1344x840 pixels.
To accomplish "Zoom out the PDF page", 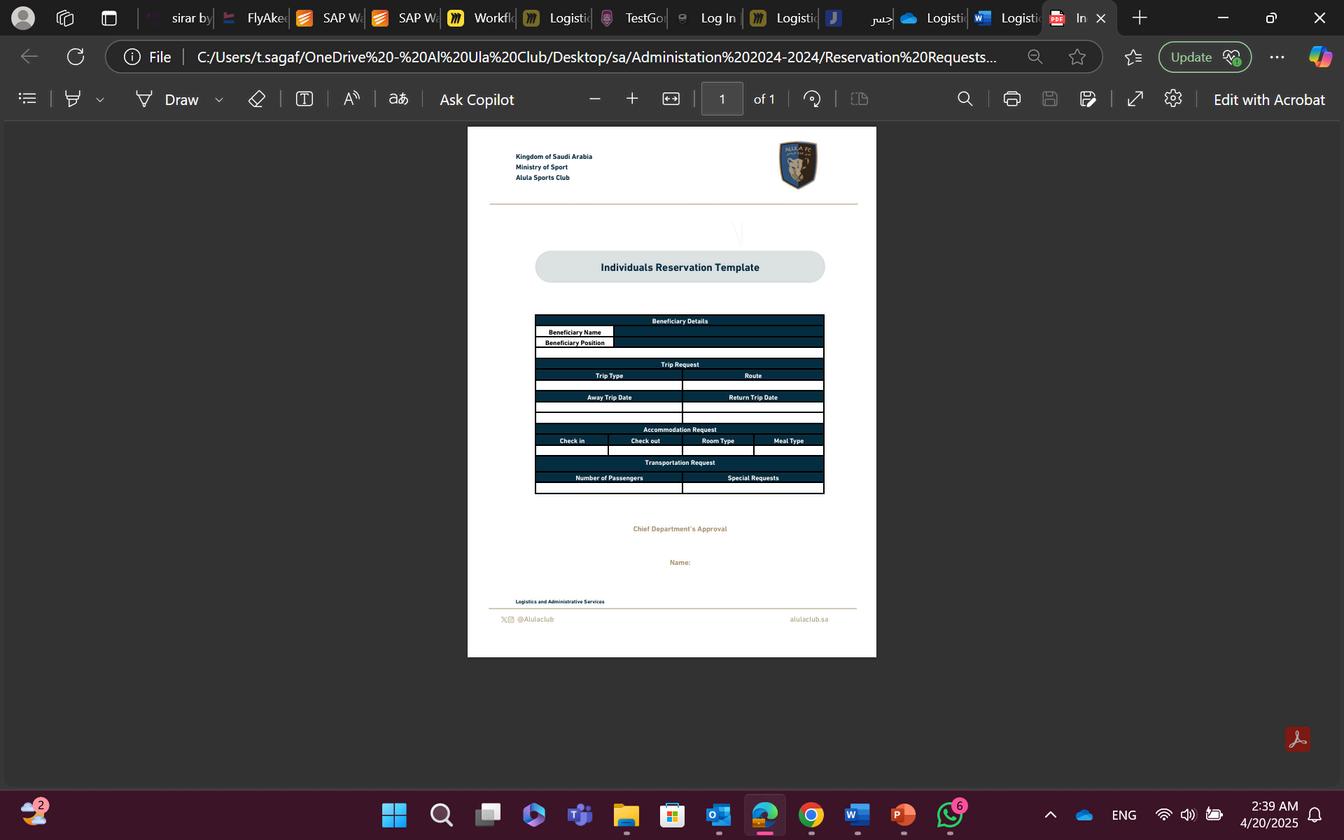I will (595, 99).
